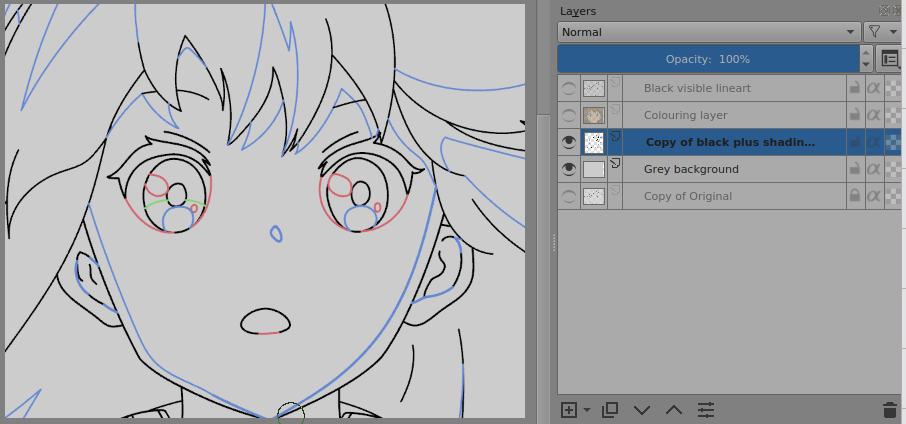This screenshot has height=424, width=906.
Task: Click the Colouring layer thumbnail
Action: (593, 116)
